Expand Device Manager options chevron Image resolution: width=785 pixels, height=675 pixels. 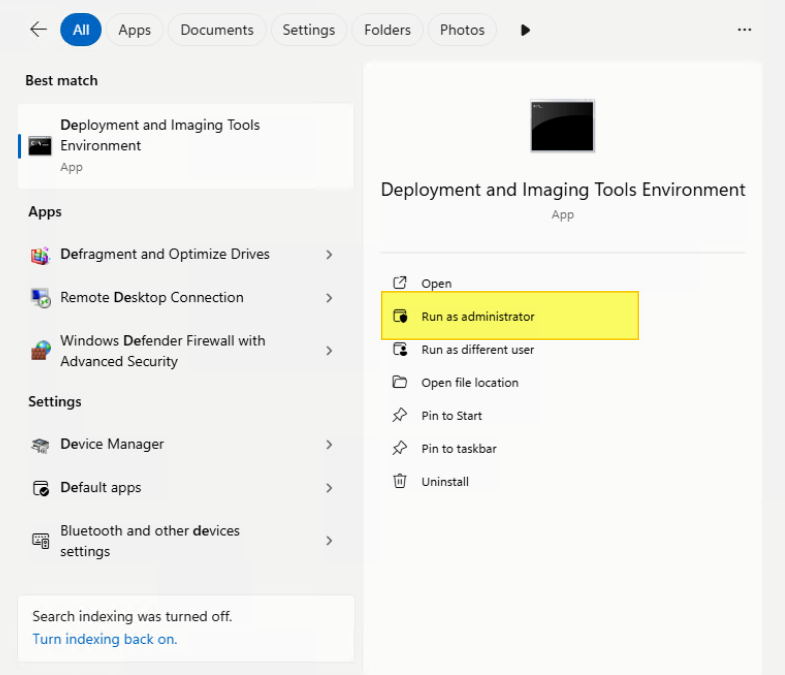pos(329,445)
